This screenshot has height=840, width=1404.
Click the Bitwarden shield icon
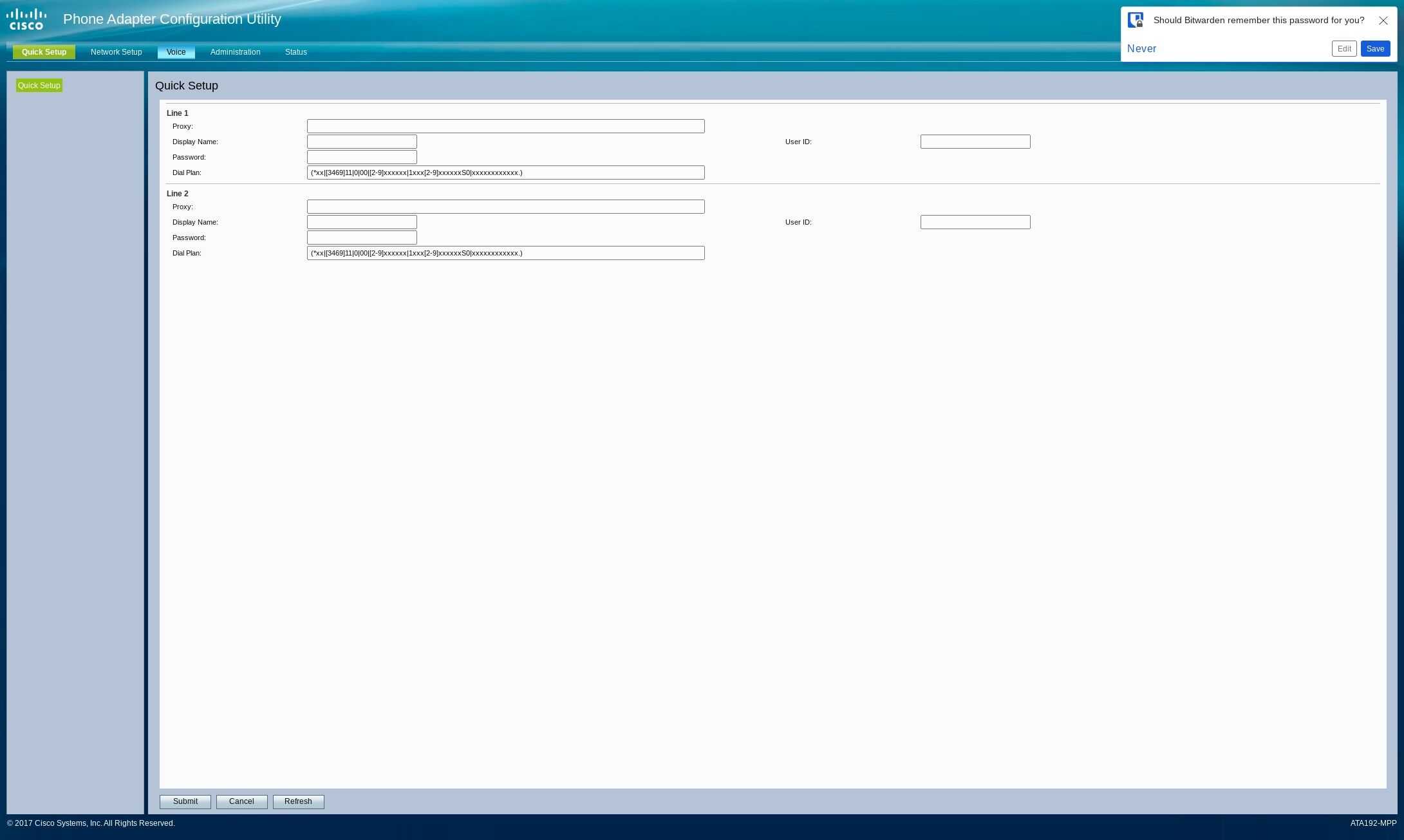pos(1136,20)
